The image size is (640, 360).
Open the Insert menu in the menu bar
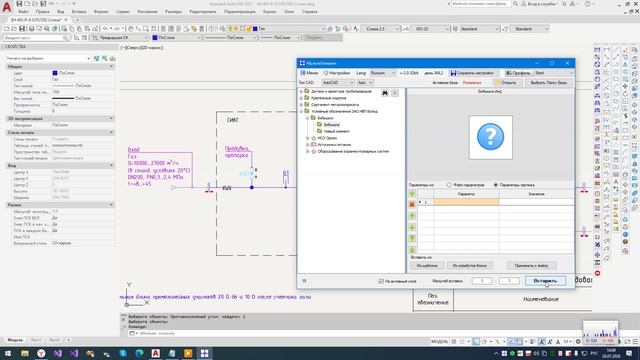coord(79,12)
